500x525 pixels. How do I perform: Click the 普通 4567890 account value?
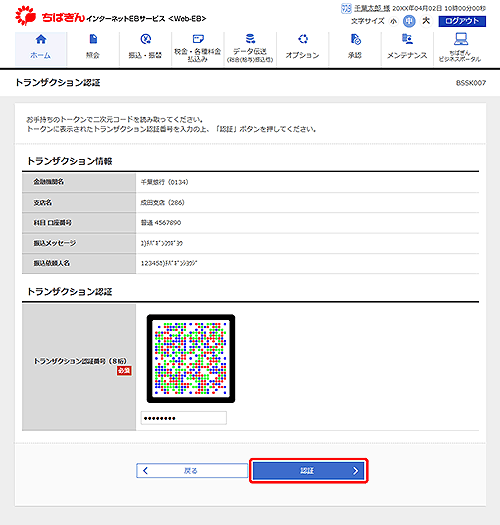161,223
